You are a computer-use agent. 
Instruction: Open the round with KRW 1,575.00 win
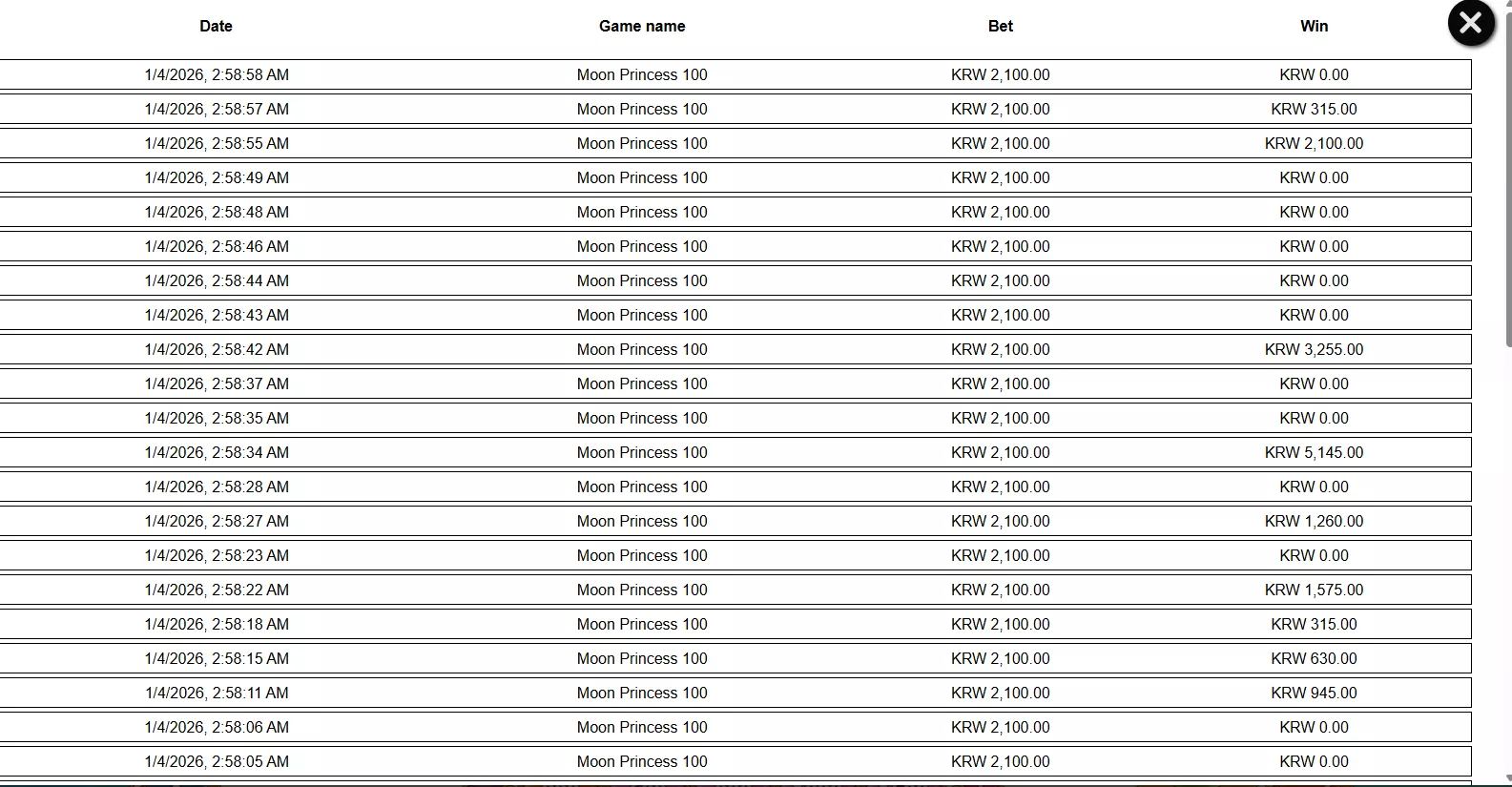tap(735, 590)
